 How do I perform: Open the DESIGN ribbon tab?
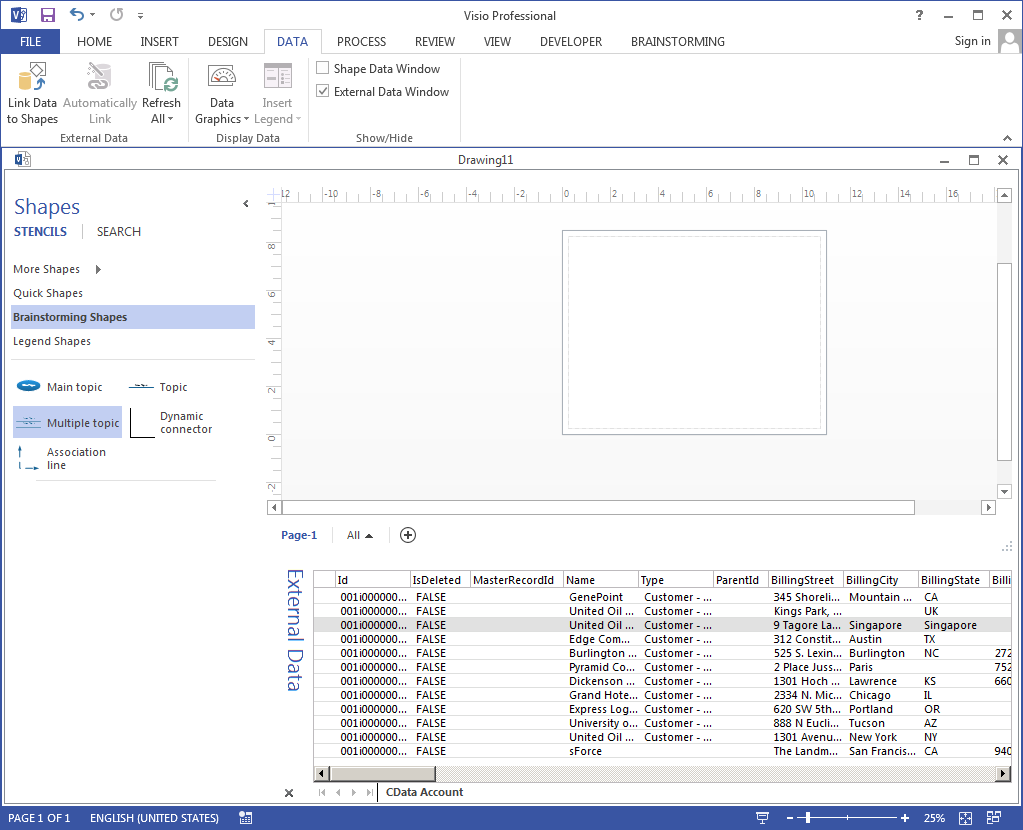[228, 42]
